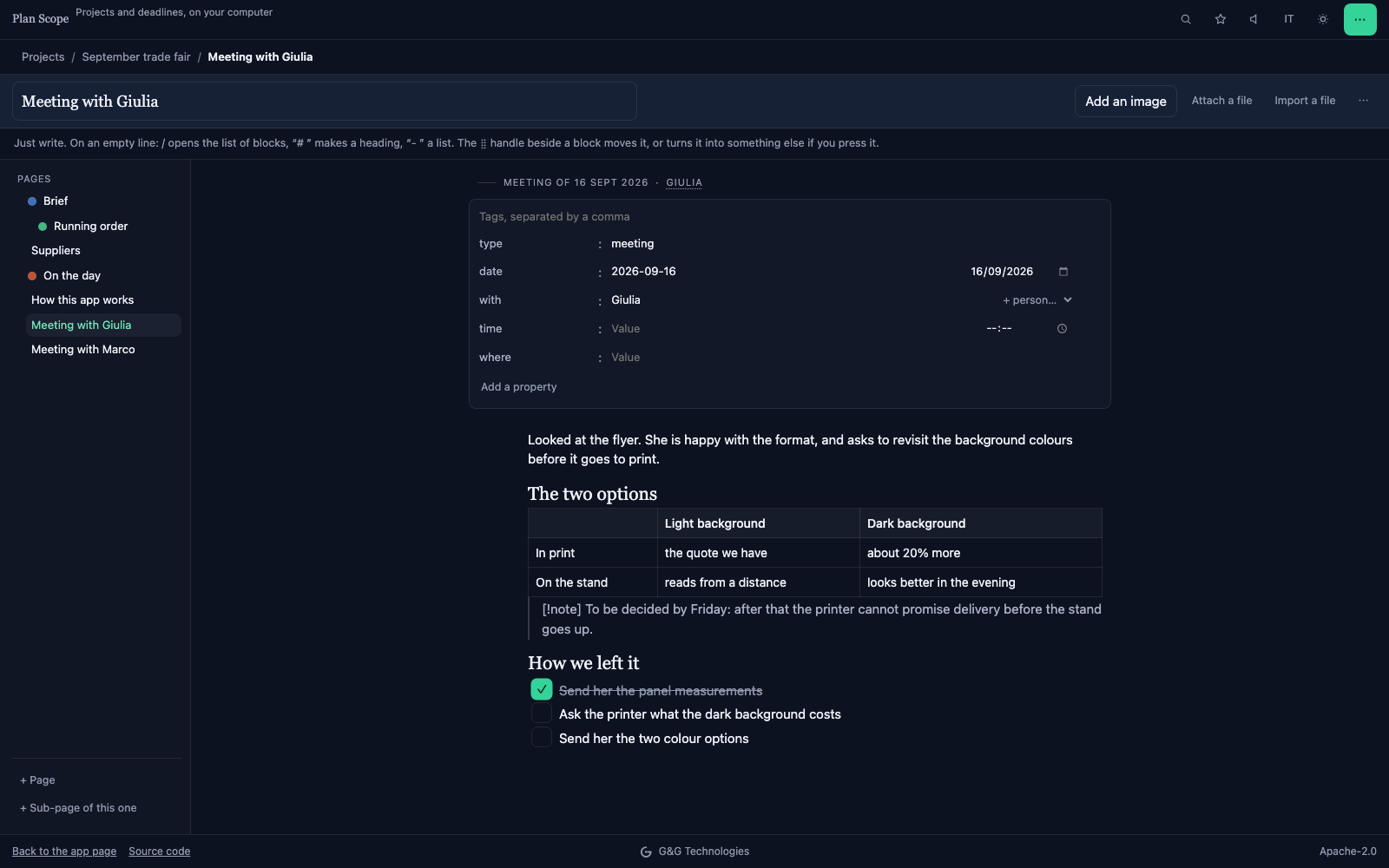Open calendar picker for date field
The height and width of the screenshot is (868, 1389).
(1063, 272)
